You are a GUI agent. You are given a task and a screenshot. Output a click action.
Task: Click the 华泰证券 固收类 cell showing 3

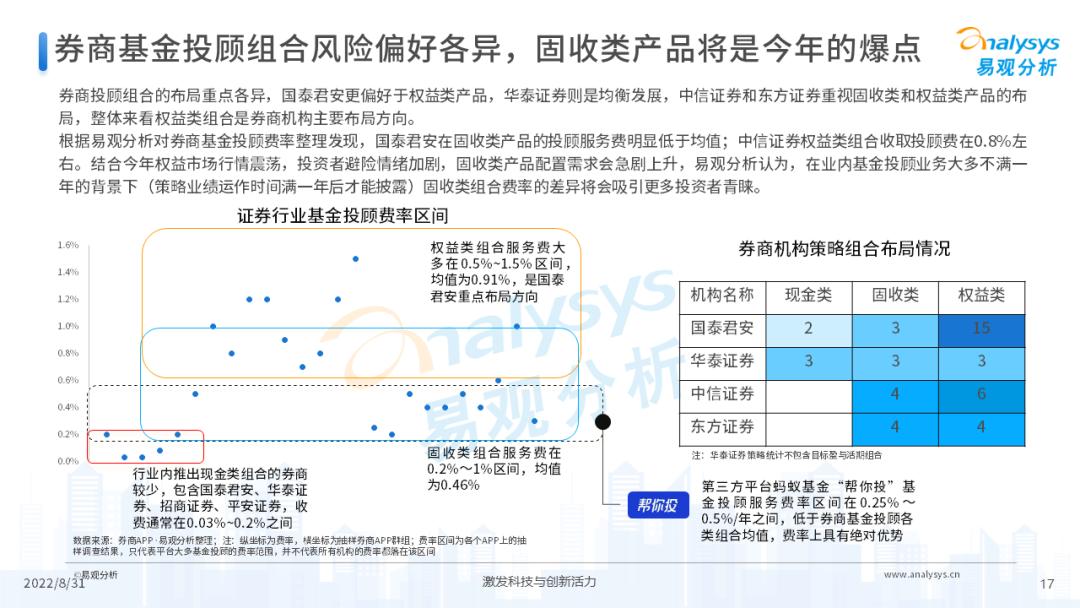click(x=895, y=362)
